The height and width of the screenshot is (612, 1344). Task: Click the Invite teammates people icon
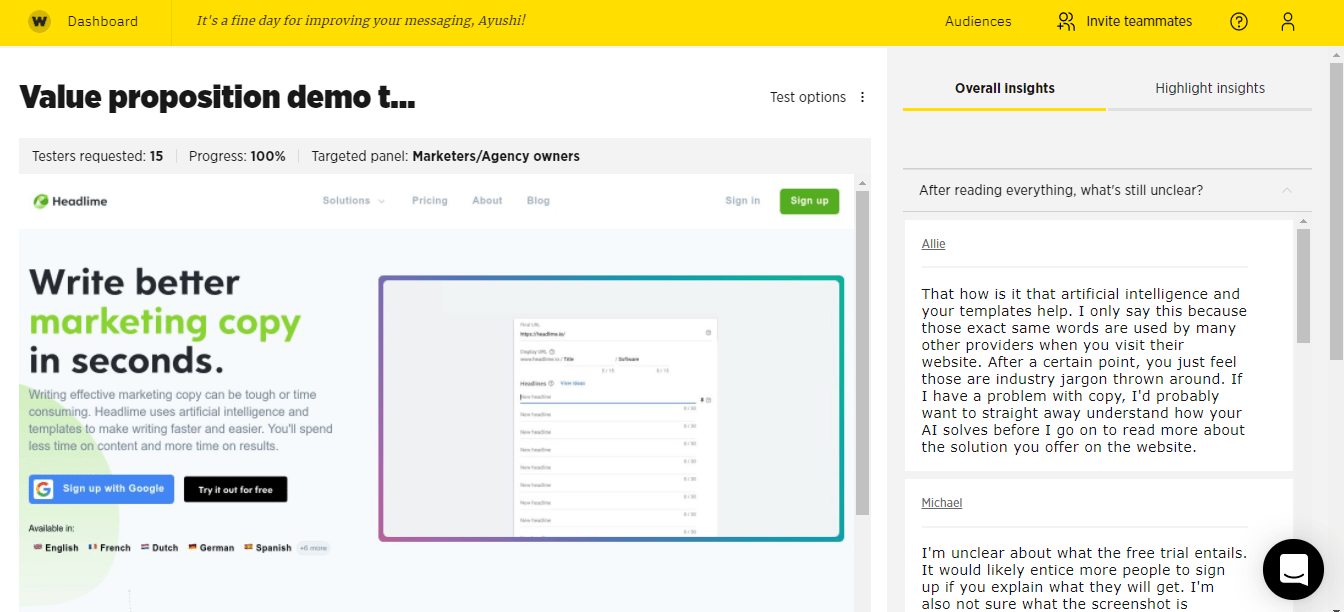(x=1066, y=21)
